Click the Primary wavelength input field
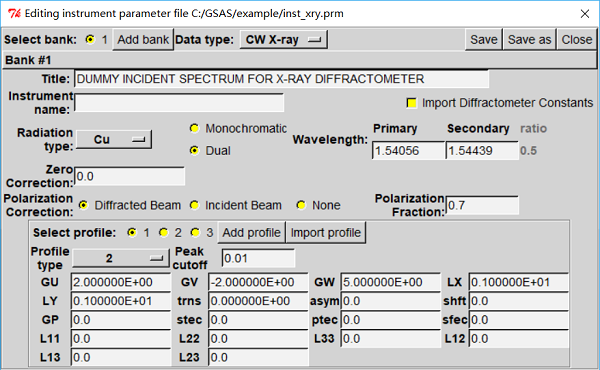Image resolution: width=600 pixels, height=370 pixels. coord(408,151)
